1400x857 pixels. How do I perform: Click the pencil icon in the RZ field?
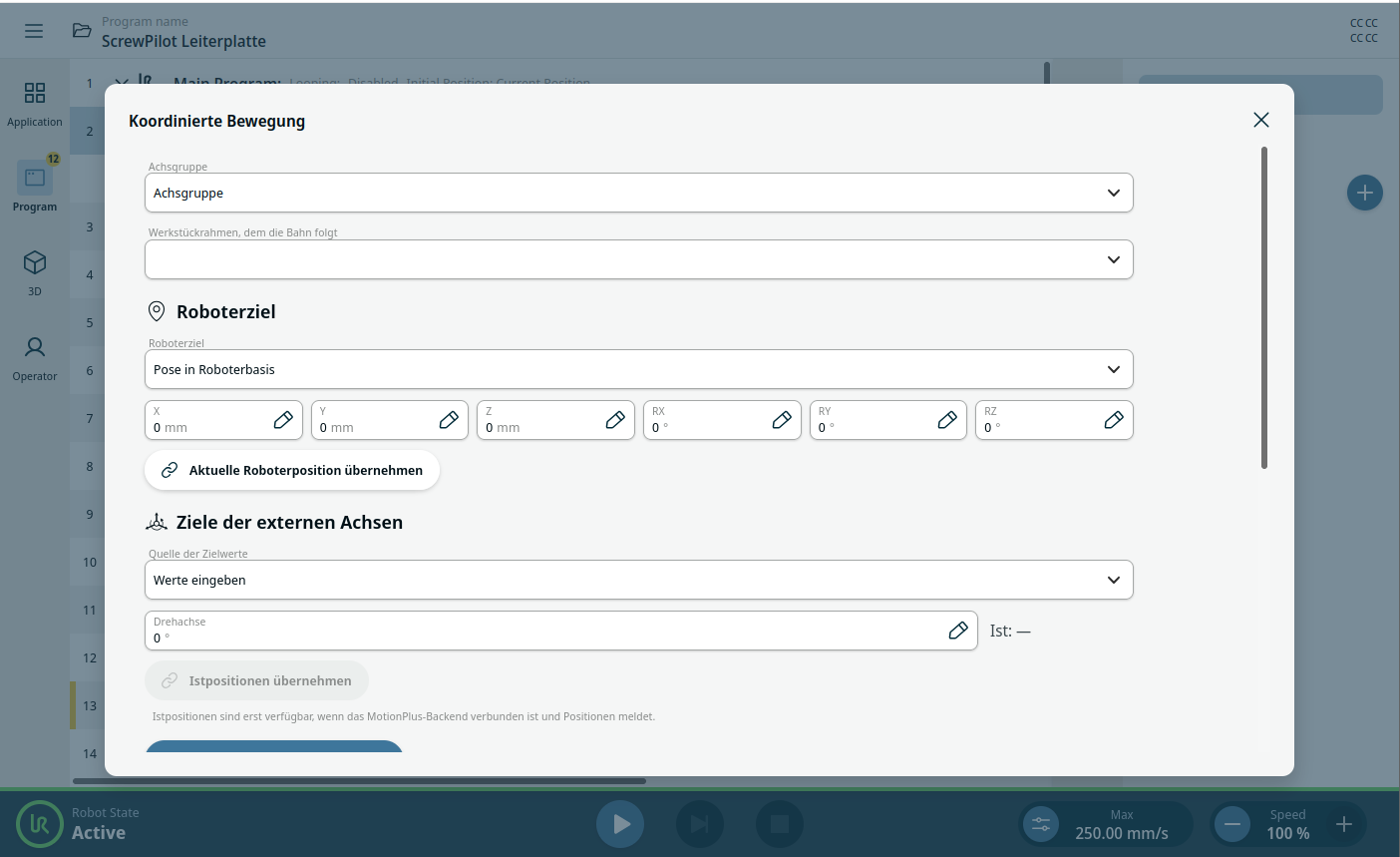1114,420
